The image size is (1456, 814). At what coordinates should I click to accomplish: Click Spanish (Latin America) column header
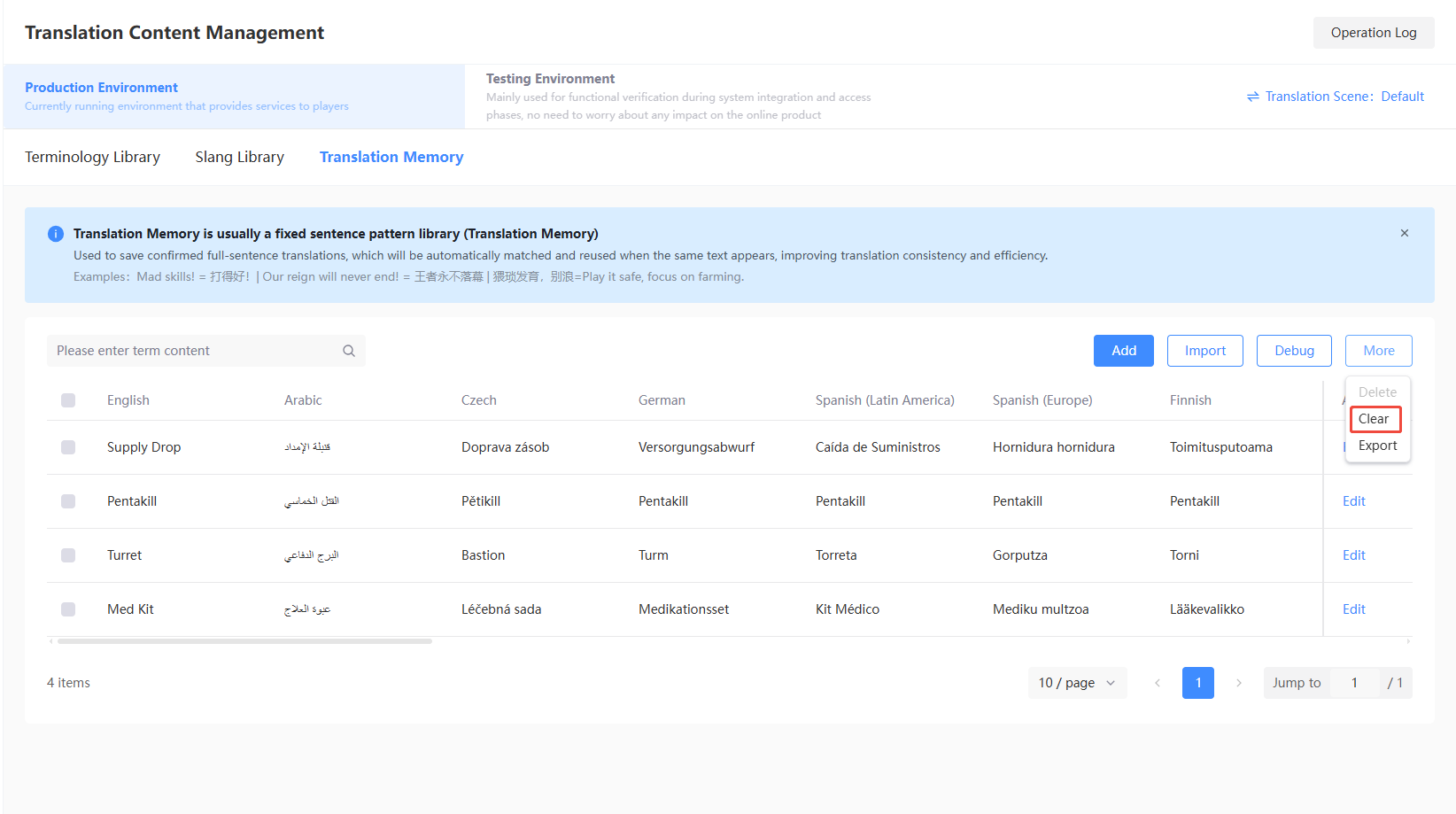pos(885,400)
